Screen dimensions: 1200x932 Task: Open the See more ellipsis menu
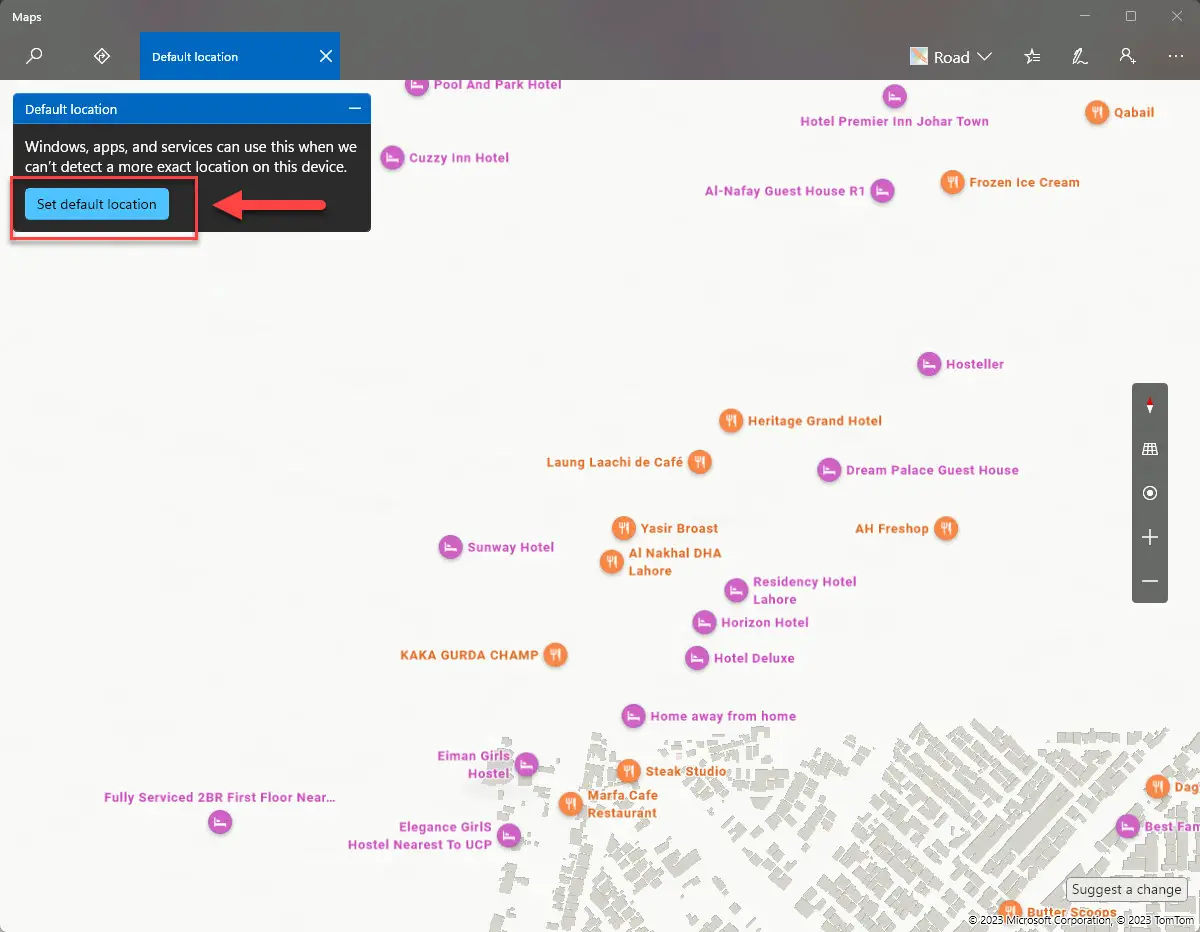tap(1176, 57)
